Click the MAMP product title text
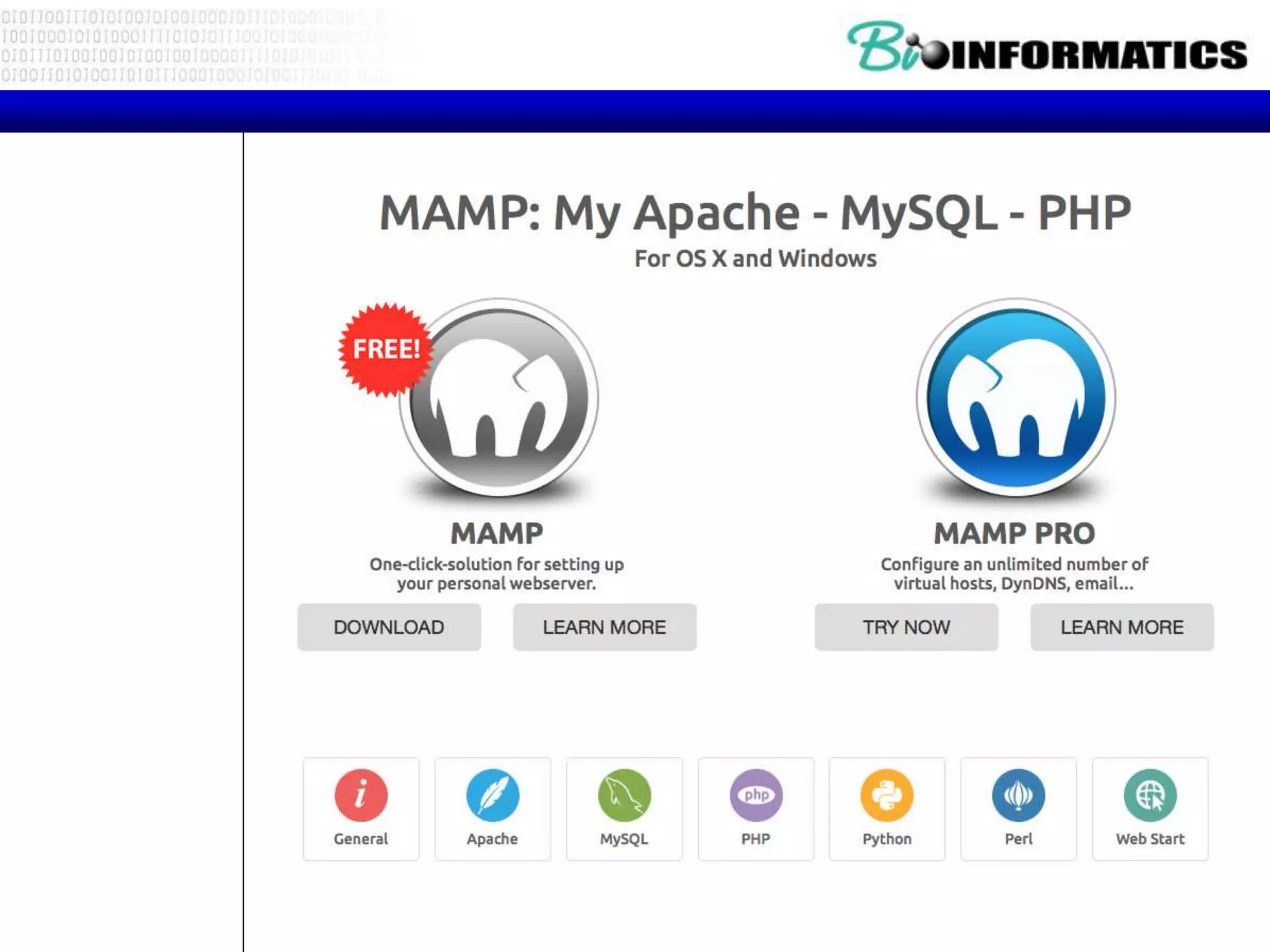Viewport: 1270px width, 952px height. click(x=497, y=534)
